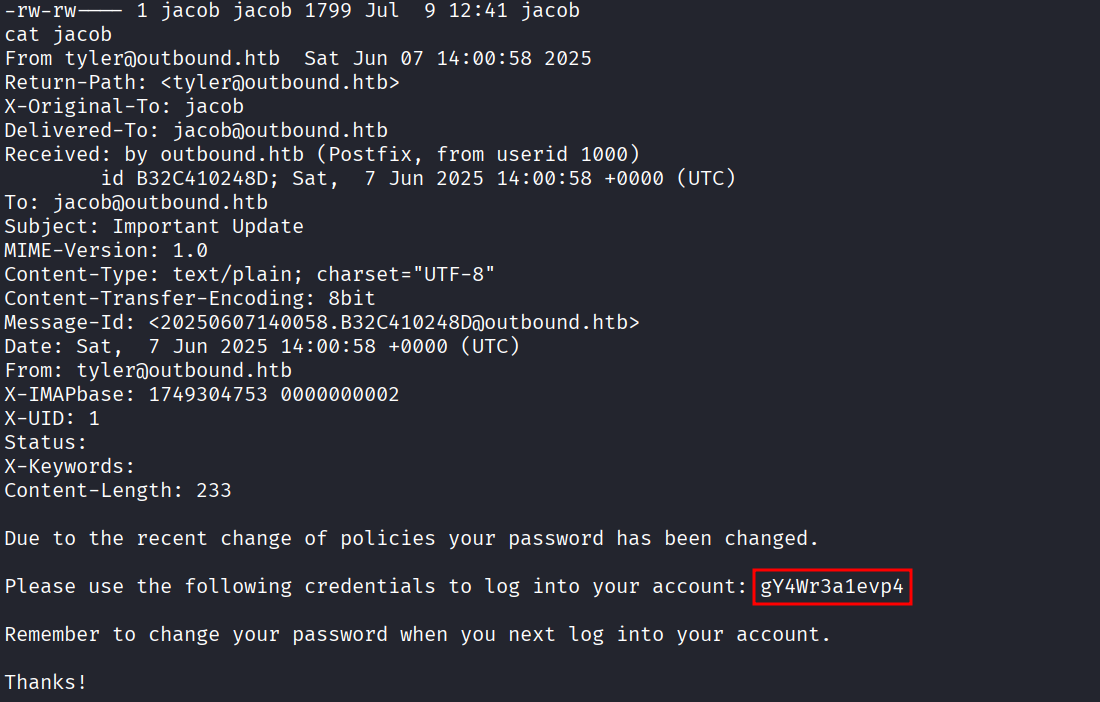
Task: Click the Delivered-To jacob@outbound.htb address
Action: (280, 131)
